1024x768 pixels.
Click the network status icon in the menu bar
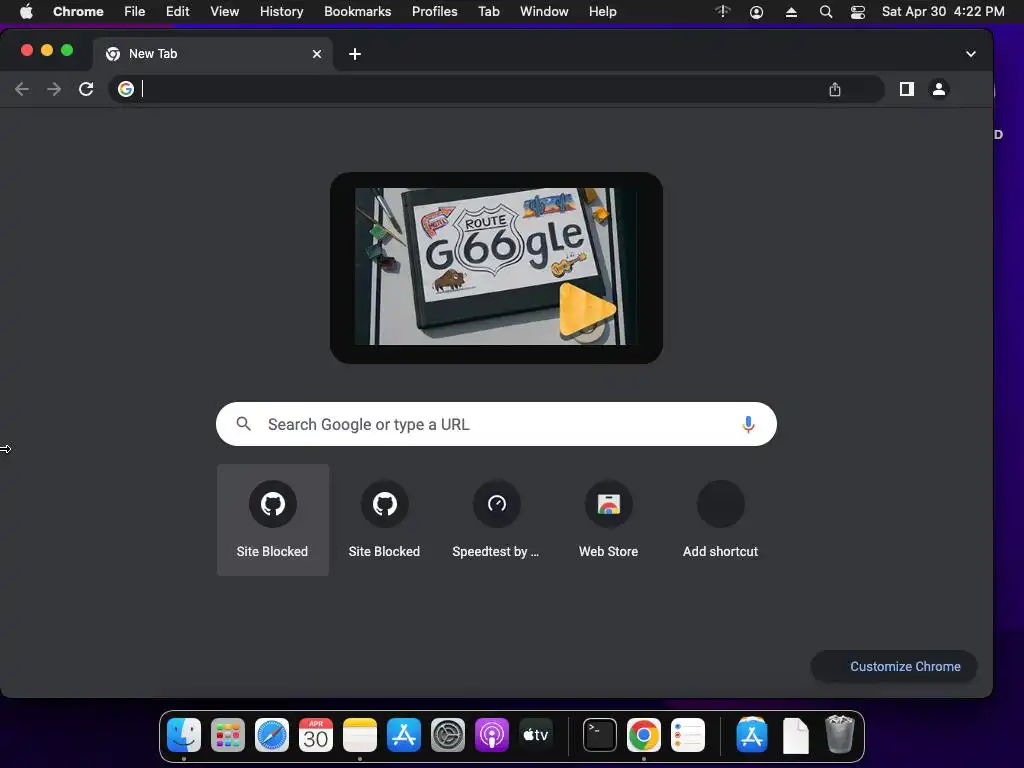(x=722, y=12)
